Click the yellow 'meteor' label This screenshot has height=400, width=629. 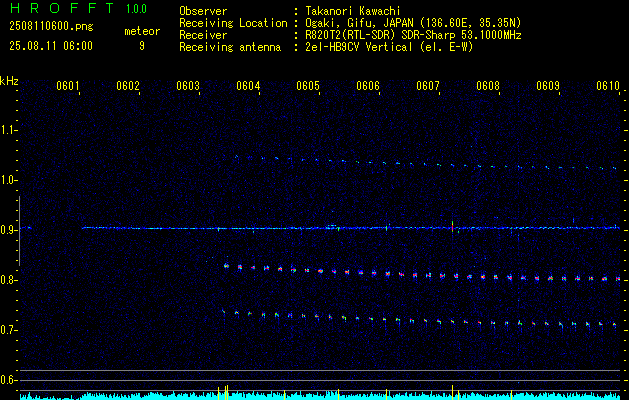(x=142, y=31)
